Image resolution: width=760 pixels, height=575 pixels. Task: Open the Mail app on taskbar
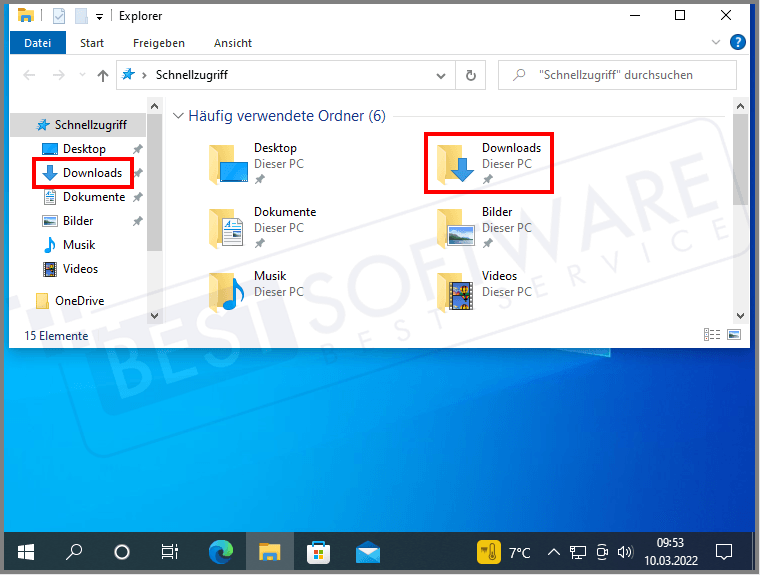point(368,551)
